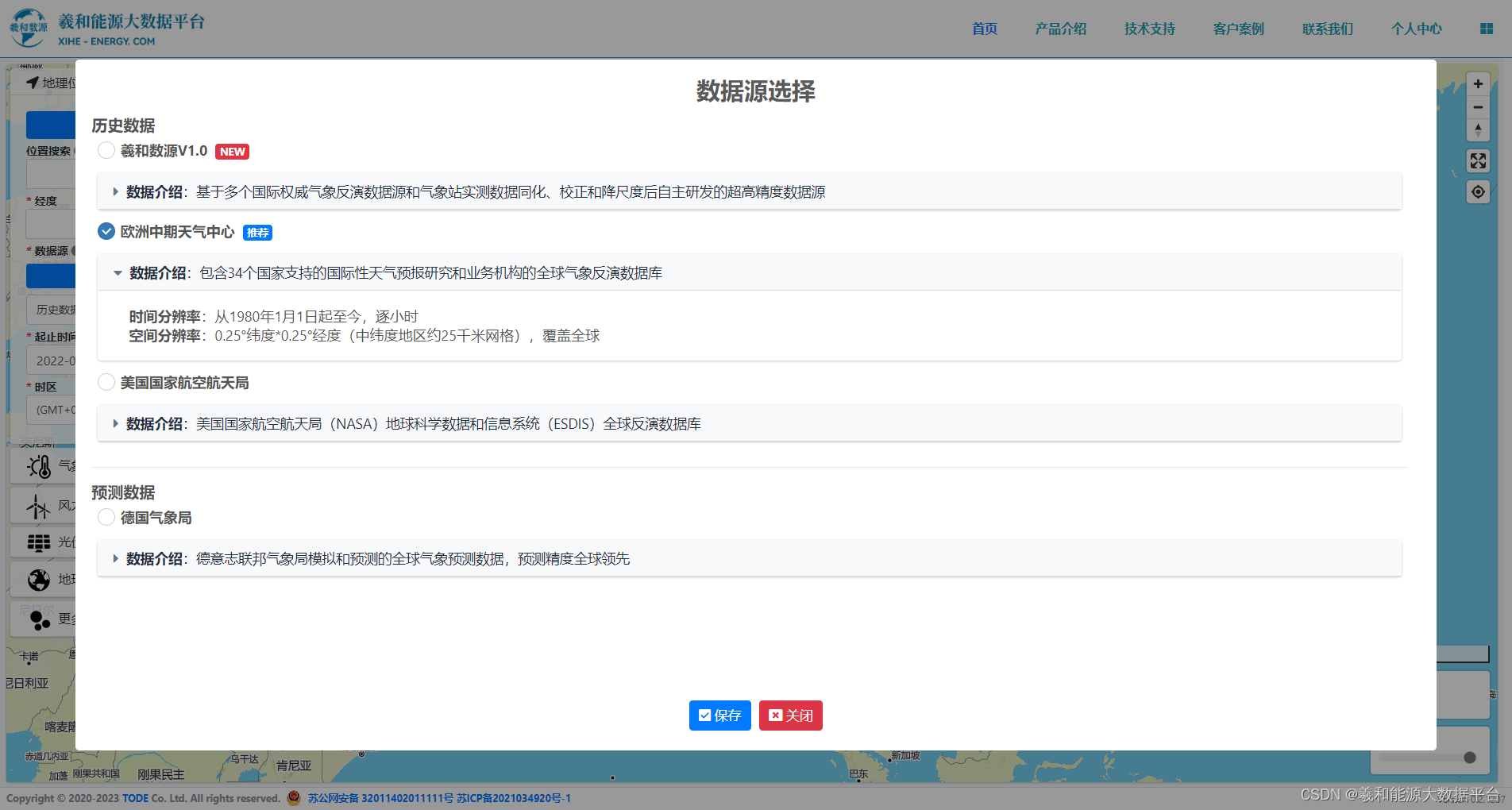This screenshot has width=1512, height=810.
Task: Locate current position on the map
Action: tap(1478, 191)
